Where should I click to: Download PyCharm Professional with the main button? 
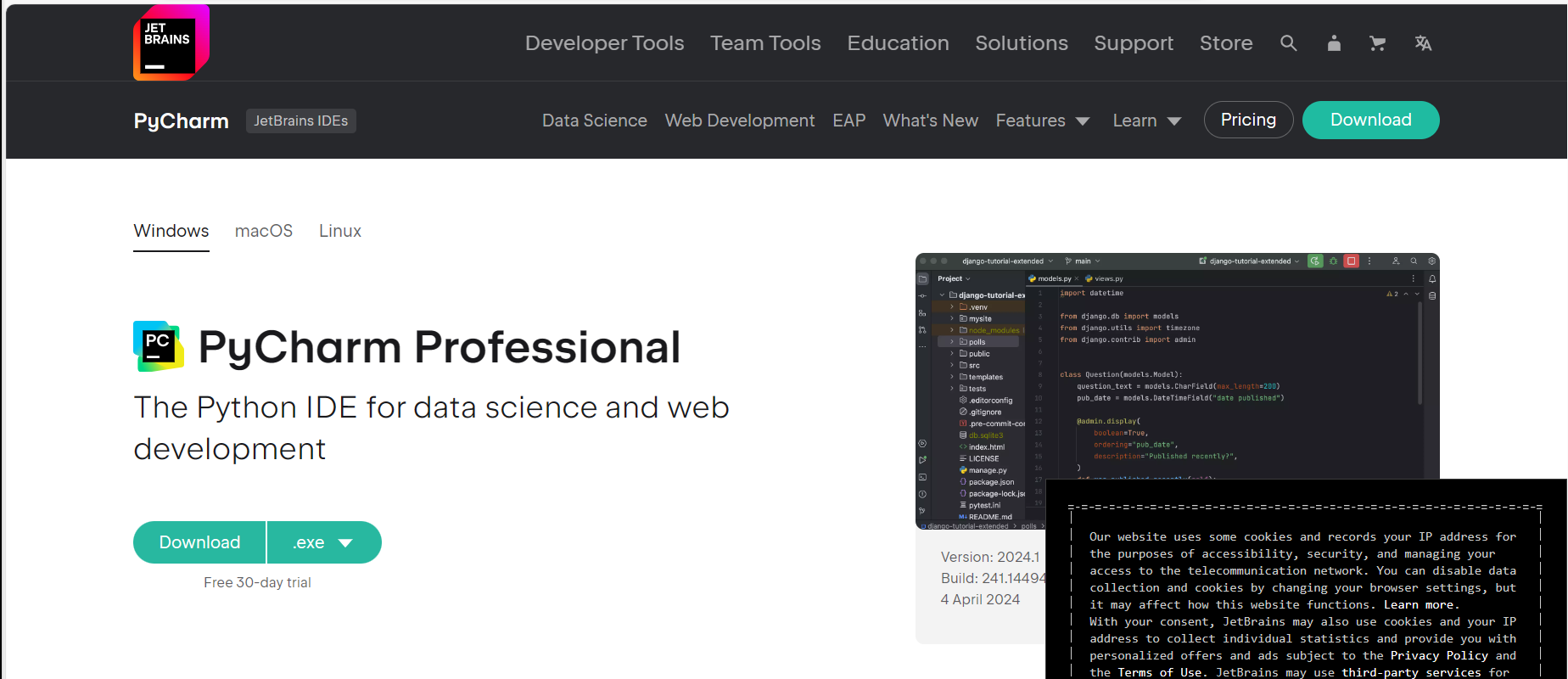point(199,542)
